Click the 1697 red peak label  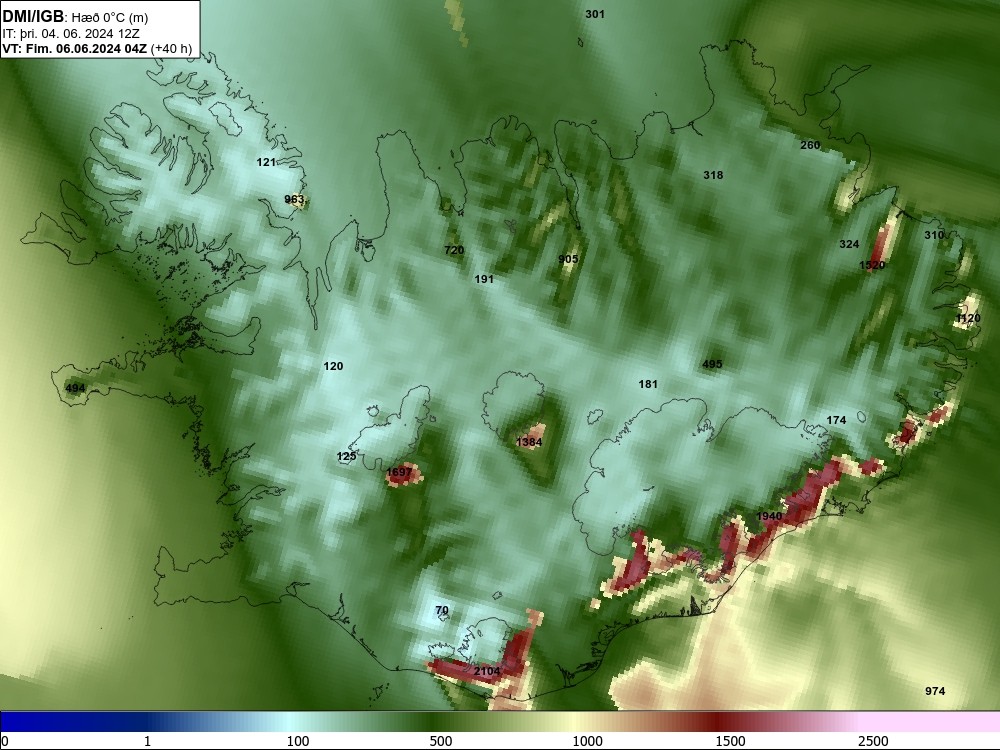point(399,473)
